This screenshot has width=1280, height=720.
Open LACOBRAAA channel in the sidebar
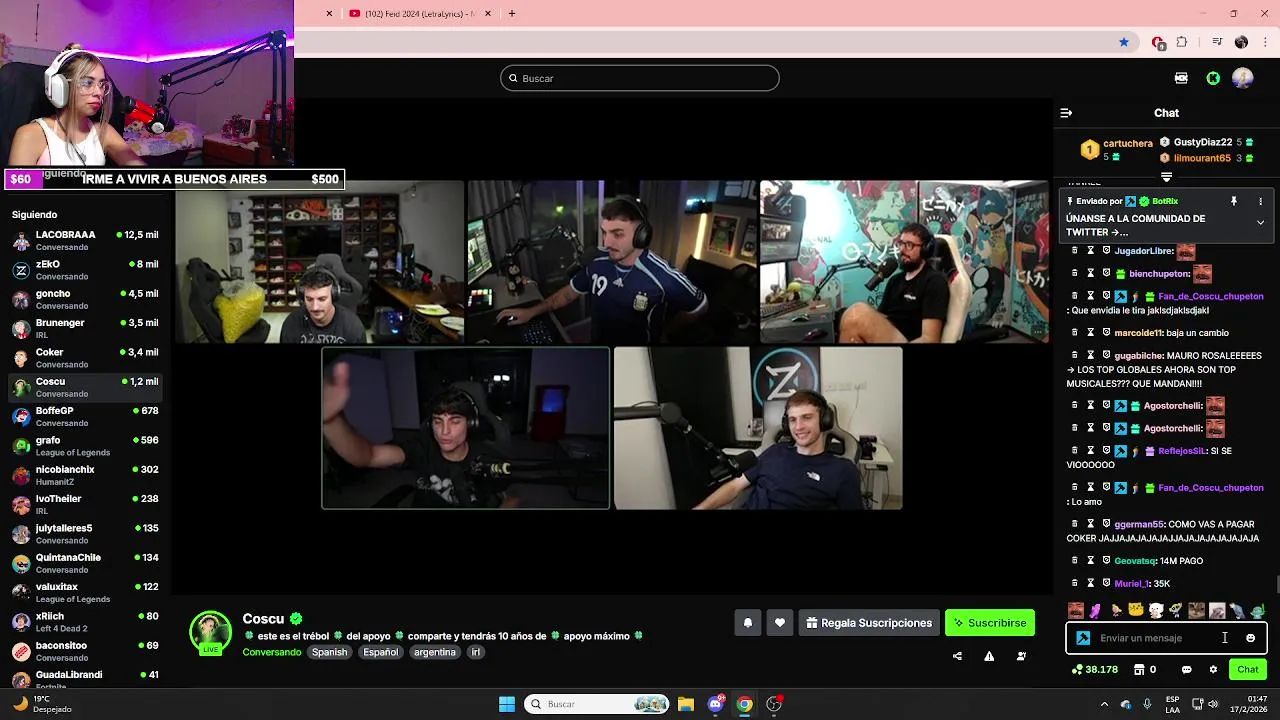[85, 241]
